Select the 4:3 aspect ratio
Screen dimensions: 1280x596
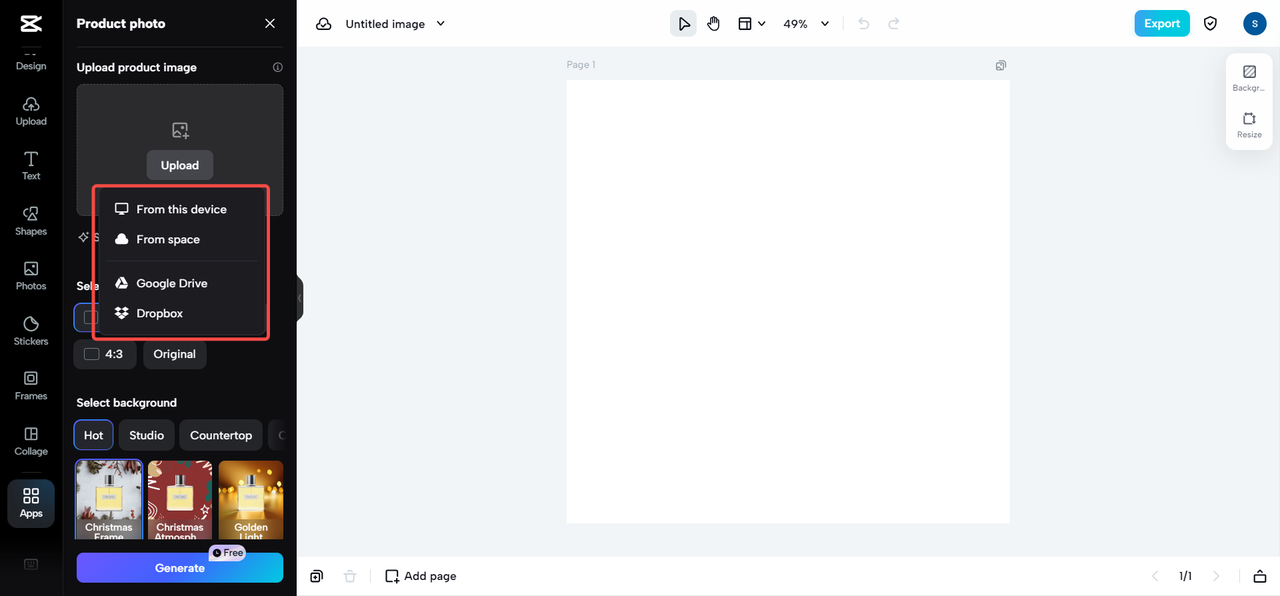[105, 354]
